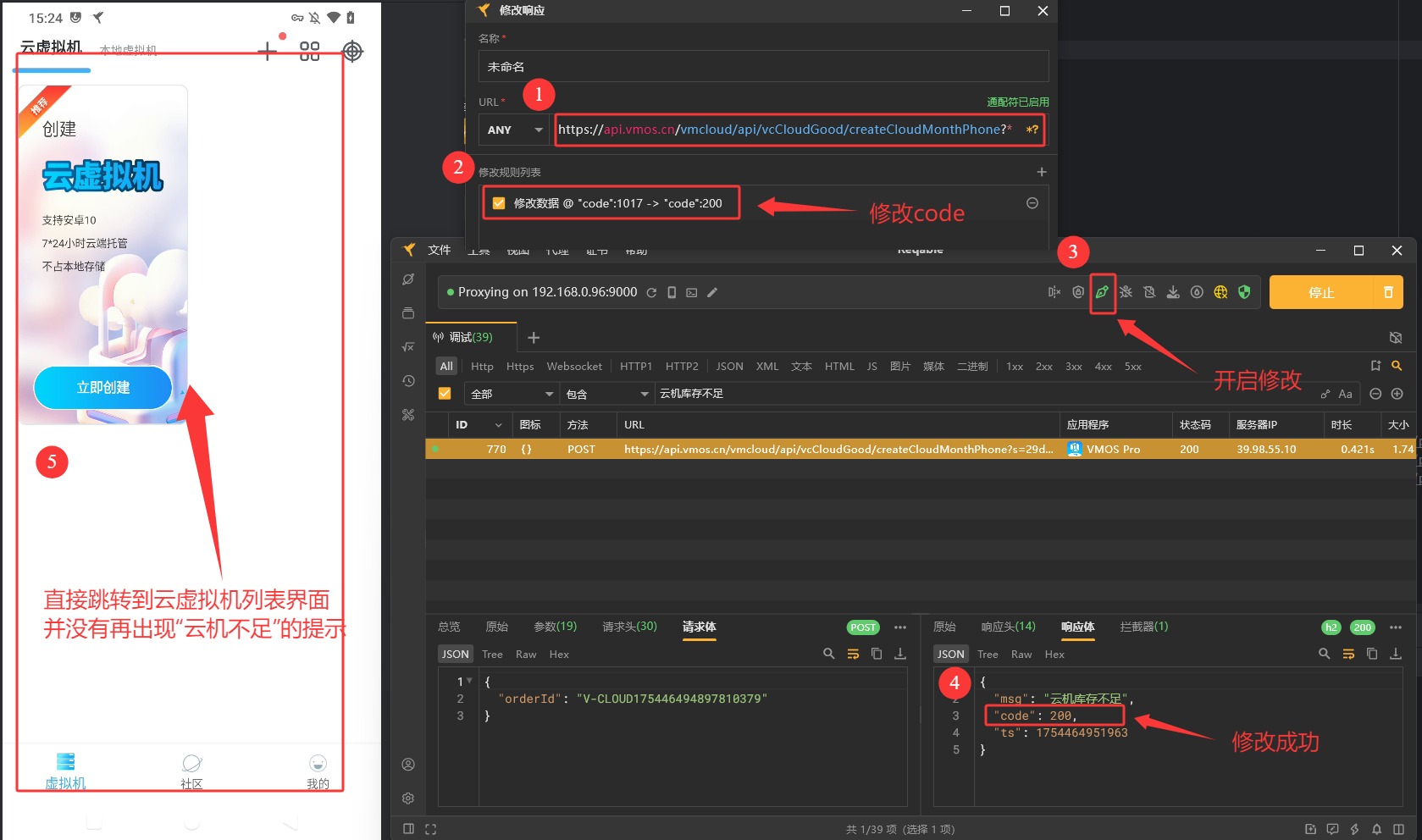Click the yellow globe icon in proxy toolbar
Image resolution: width=1422 pixels, height=840 pixels.
(x=1220, y=292)
